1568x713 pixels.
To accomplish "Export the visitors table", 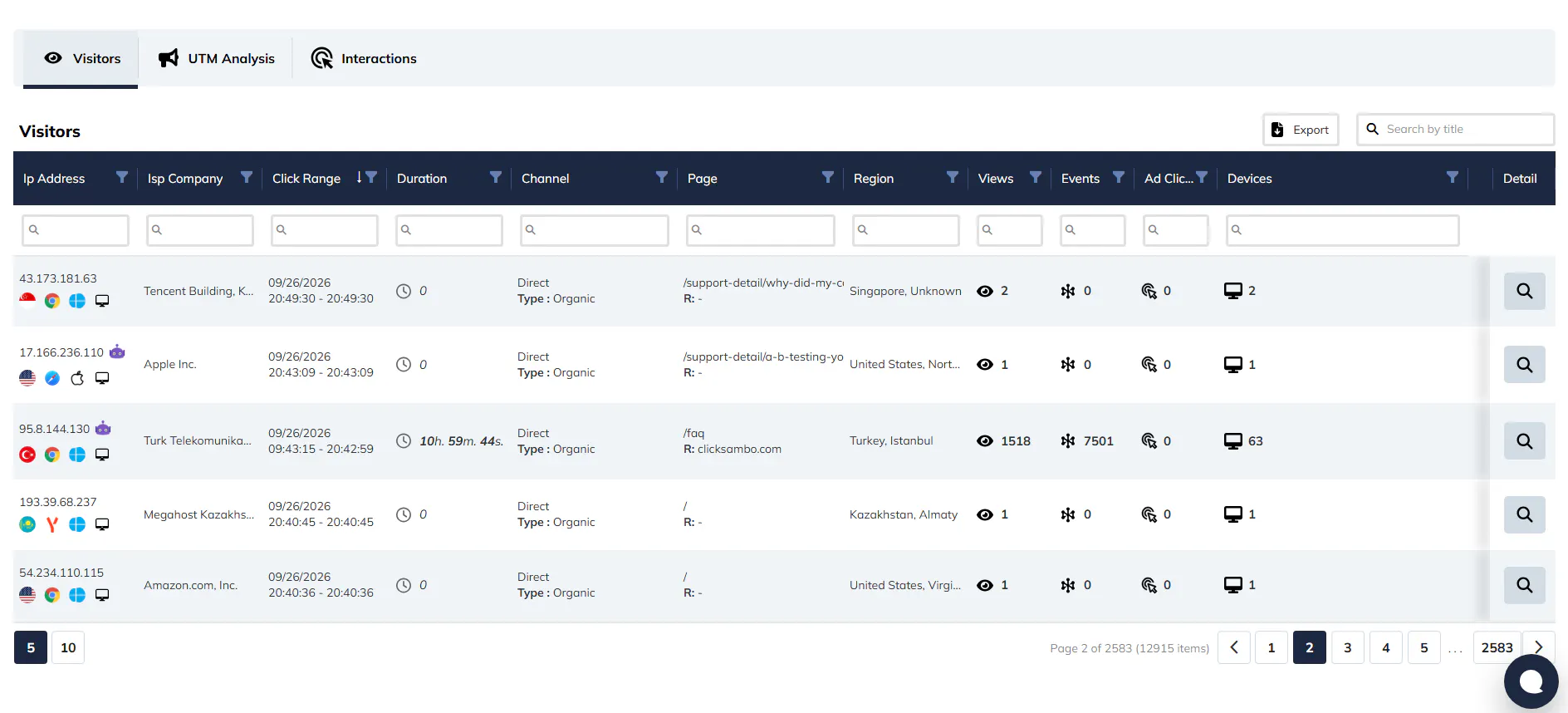I will [x=1301, y=130].
